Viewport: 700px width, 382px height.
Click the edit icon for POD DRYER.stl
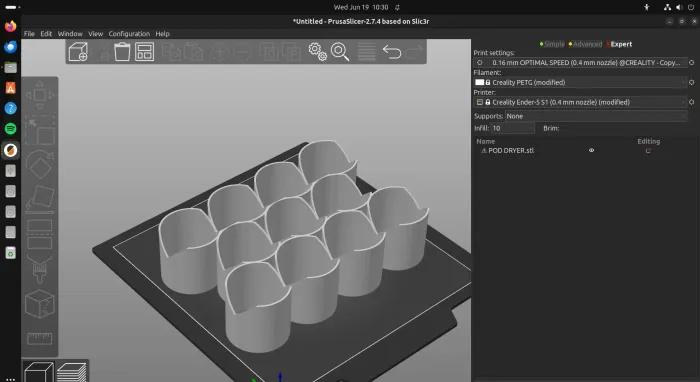click(x=648, y=151)
